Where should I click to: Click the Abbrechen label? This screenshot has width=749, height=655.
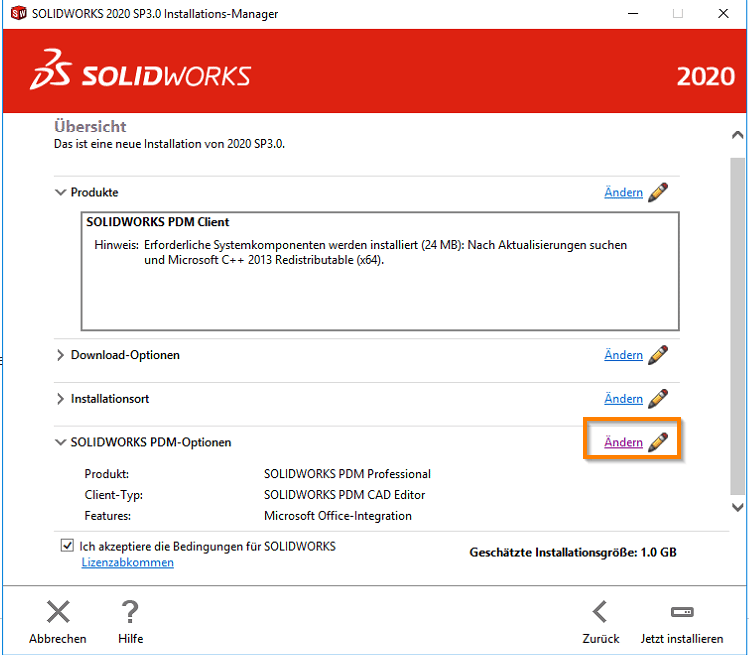[58, 639]
